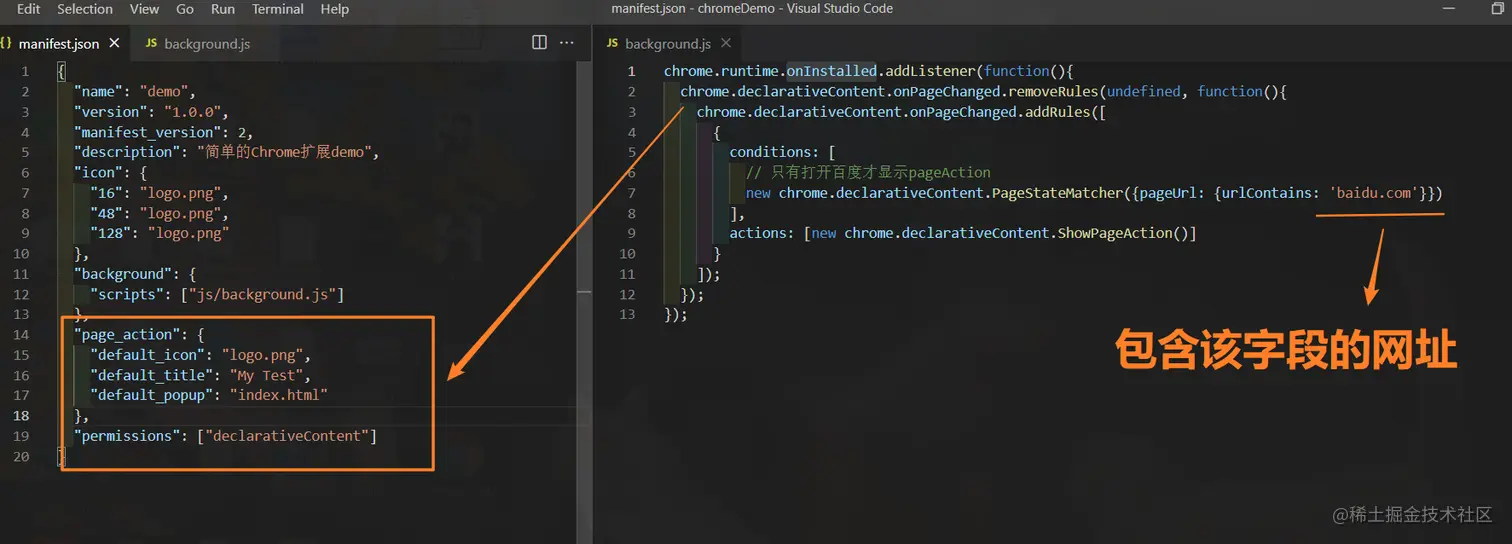Click the onInstalled identifier in background.js
Screen dimensions: 1512x544
pos(832,71)
